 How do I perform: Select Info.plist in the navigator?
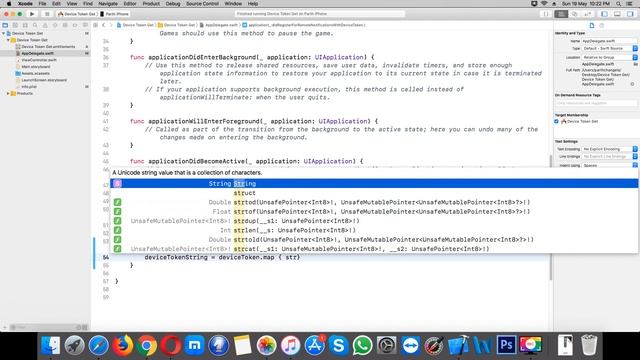click(29, 87)
